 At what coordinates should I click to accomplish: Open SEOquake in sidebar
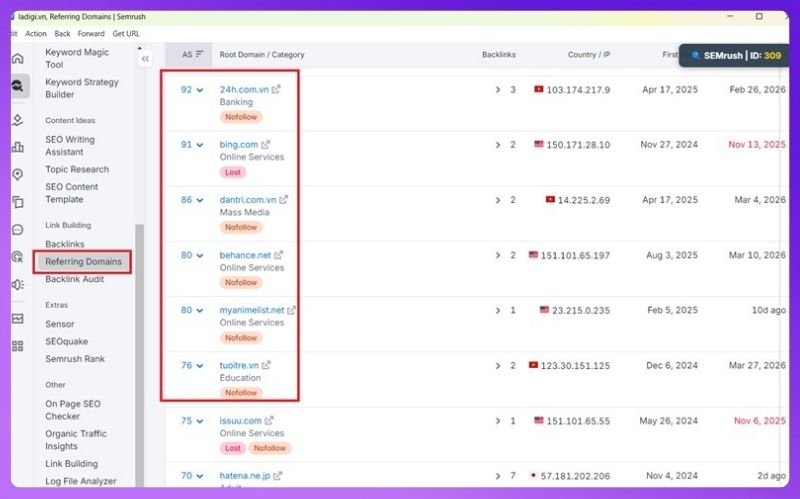pyautogui.click(x=66, y=341)
